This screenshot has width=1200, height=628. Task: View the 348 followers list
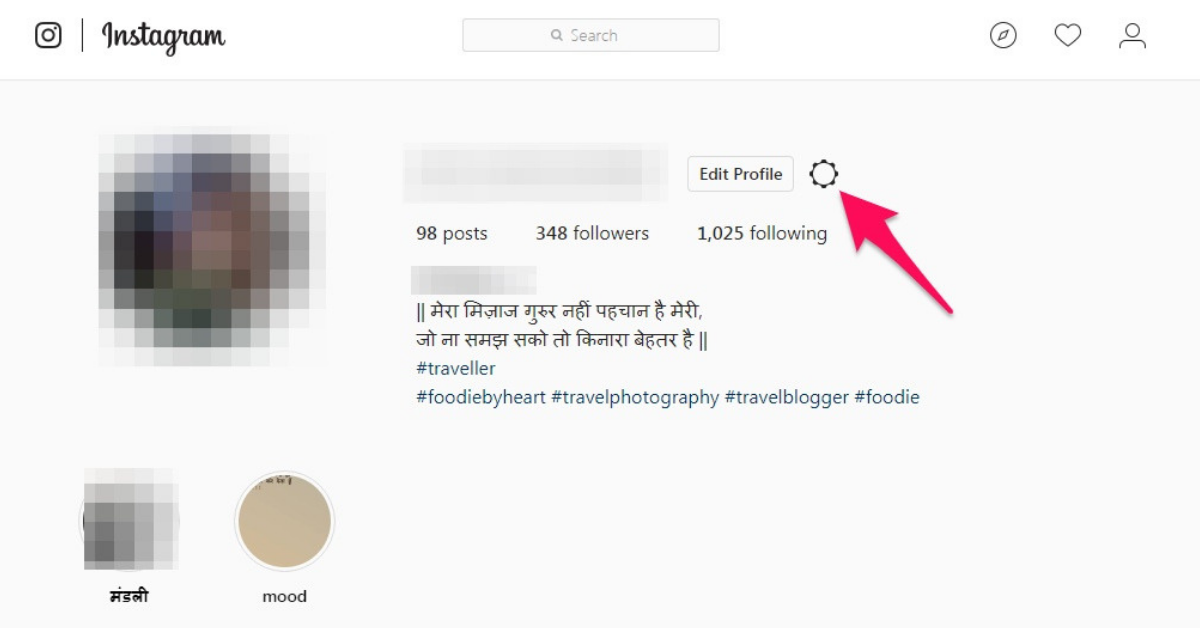pyautogui.click(x=592, y=233)
